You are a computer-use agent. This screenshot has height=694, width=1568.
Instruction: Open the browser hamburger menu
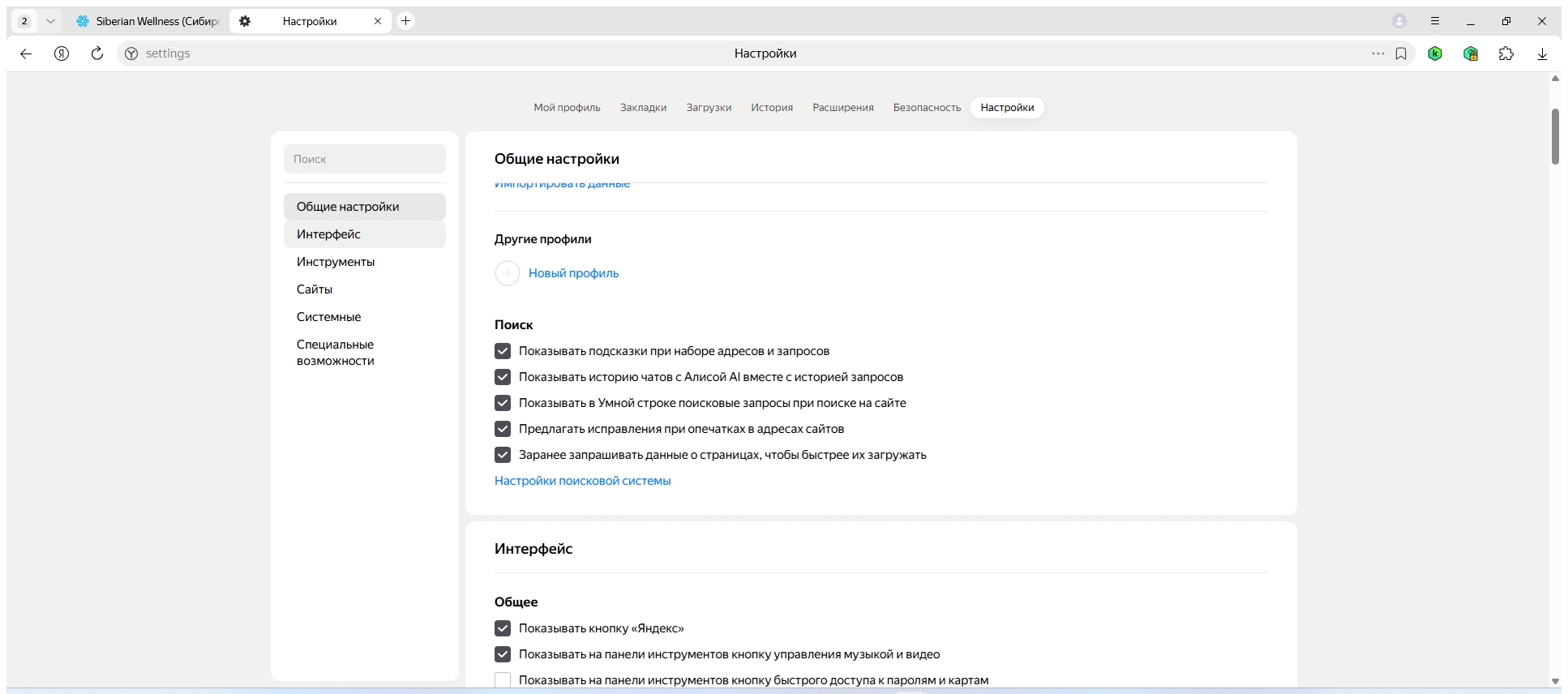coord(1435,21)
